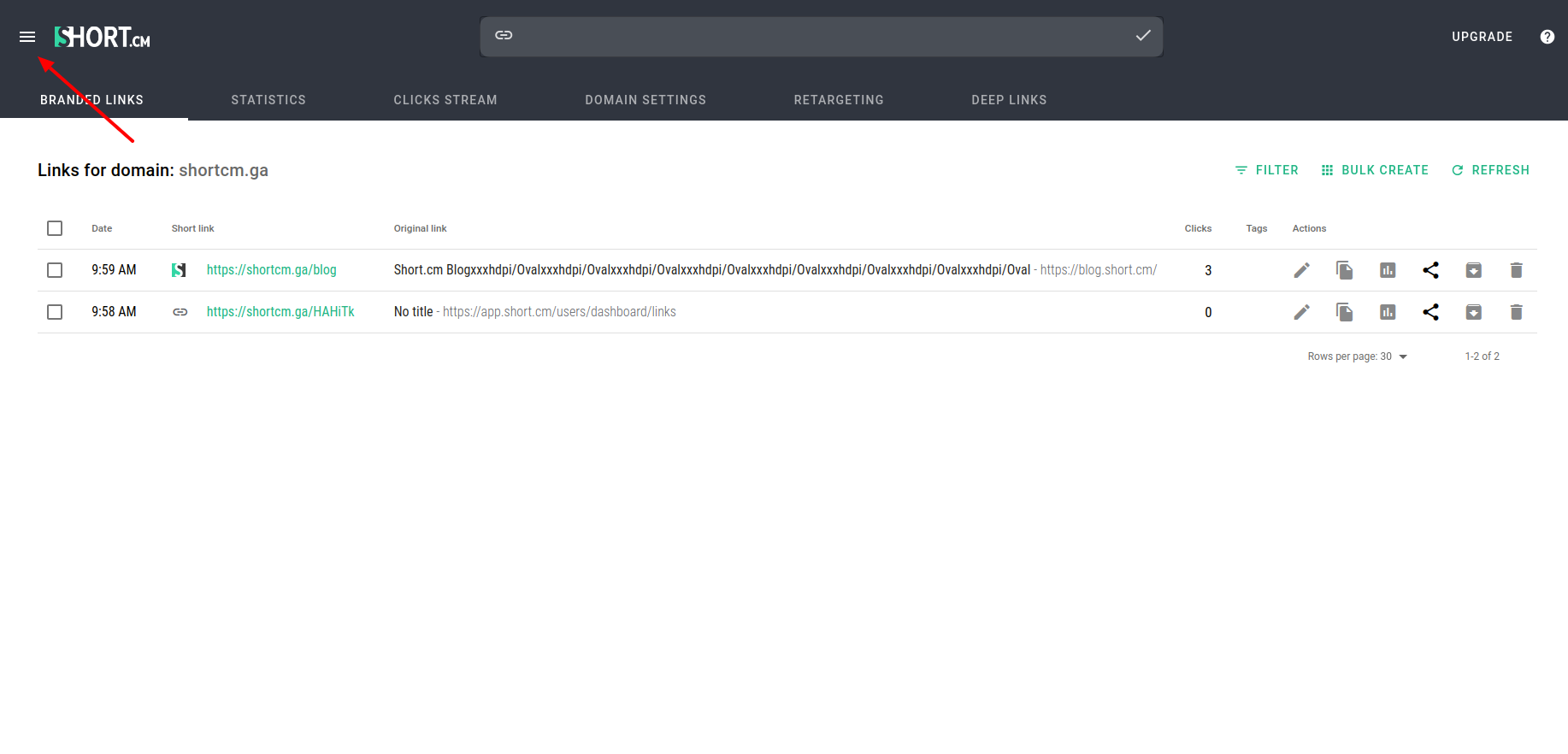1568x754 pixels.
Task: Click the REFRESH button
Action: tap(1490, 170)
